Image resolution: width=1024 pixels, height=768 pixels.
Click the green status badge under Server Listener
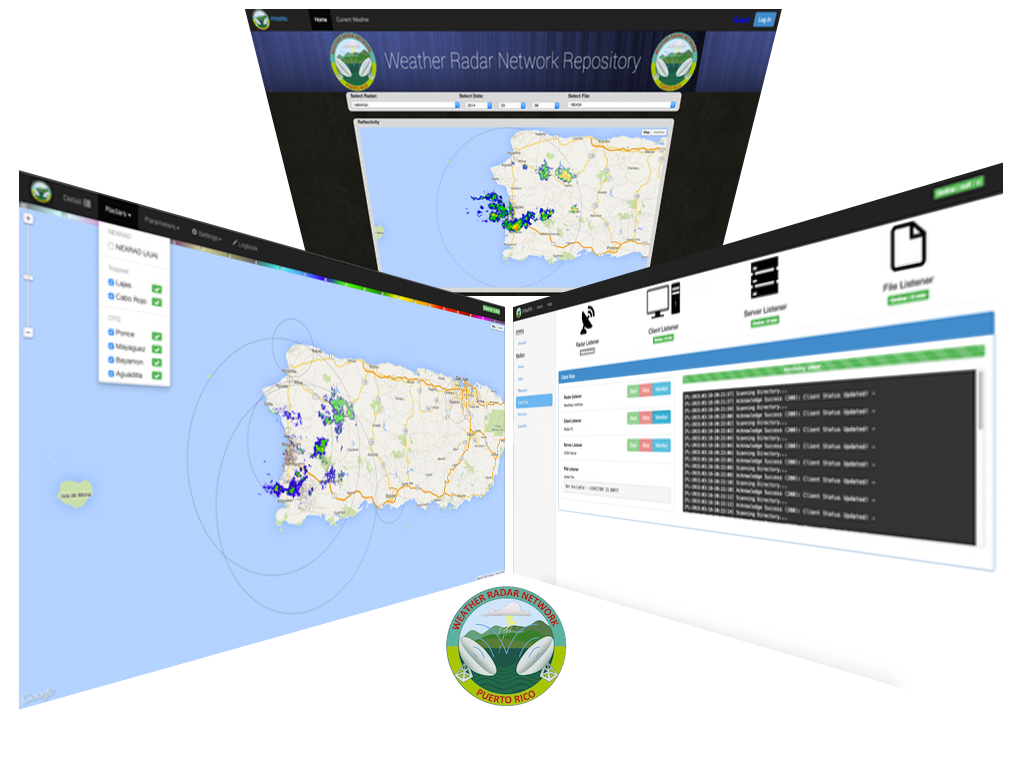tap(765, 323)
